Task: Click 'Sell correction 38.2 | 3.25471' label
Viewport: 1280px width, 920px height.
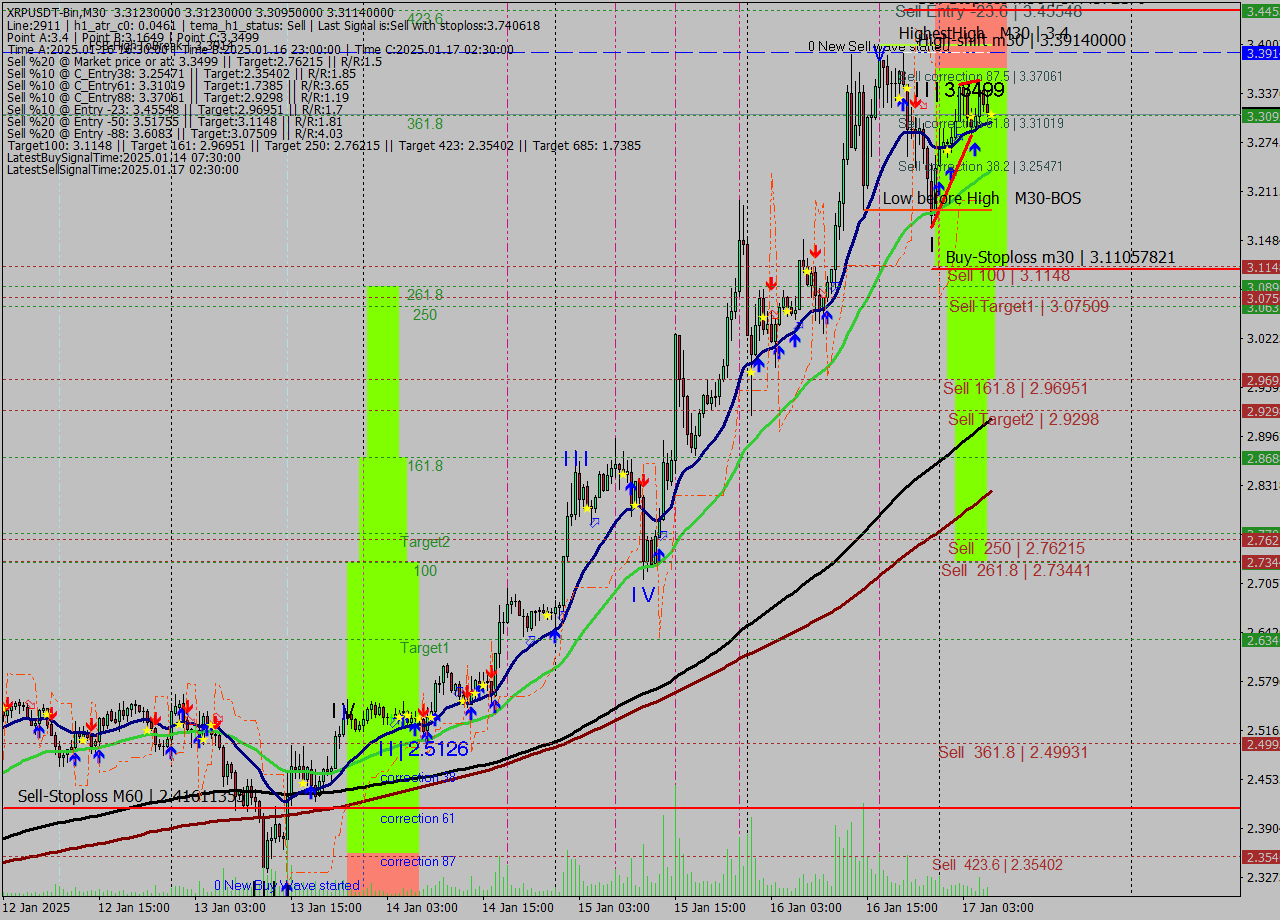Action: [x=980, y=166]
